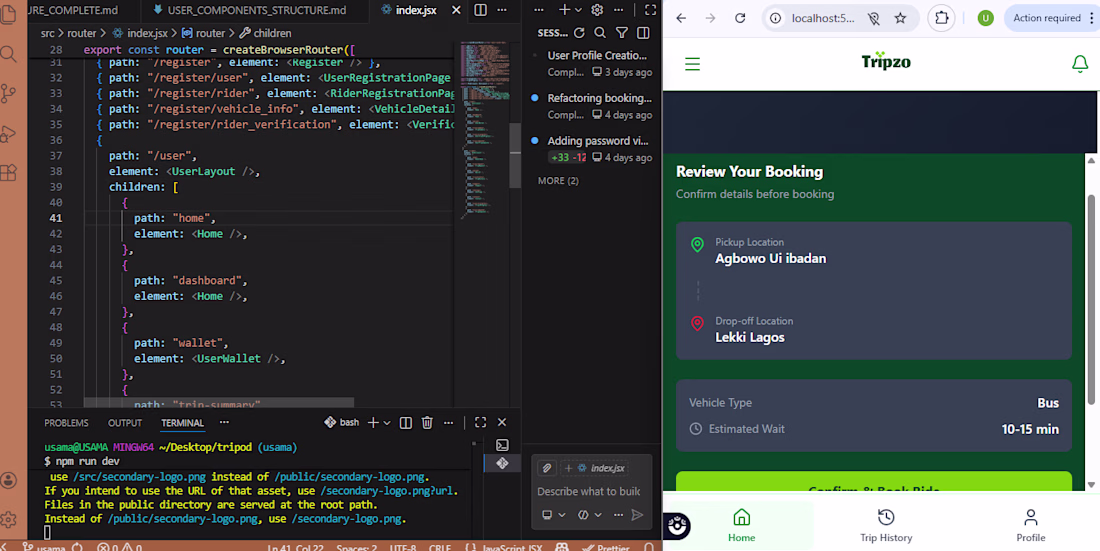Start a new chat with plus icon
The image size is (1100, 551).
pyautogui.click(x=565, y=10)
